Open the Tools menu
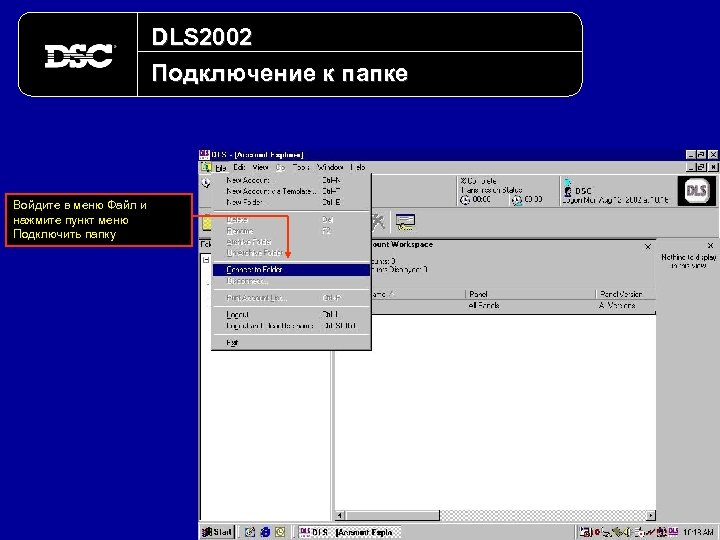 click(301, 168)
